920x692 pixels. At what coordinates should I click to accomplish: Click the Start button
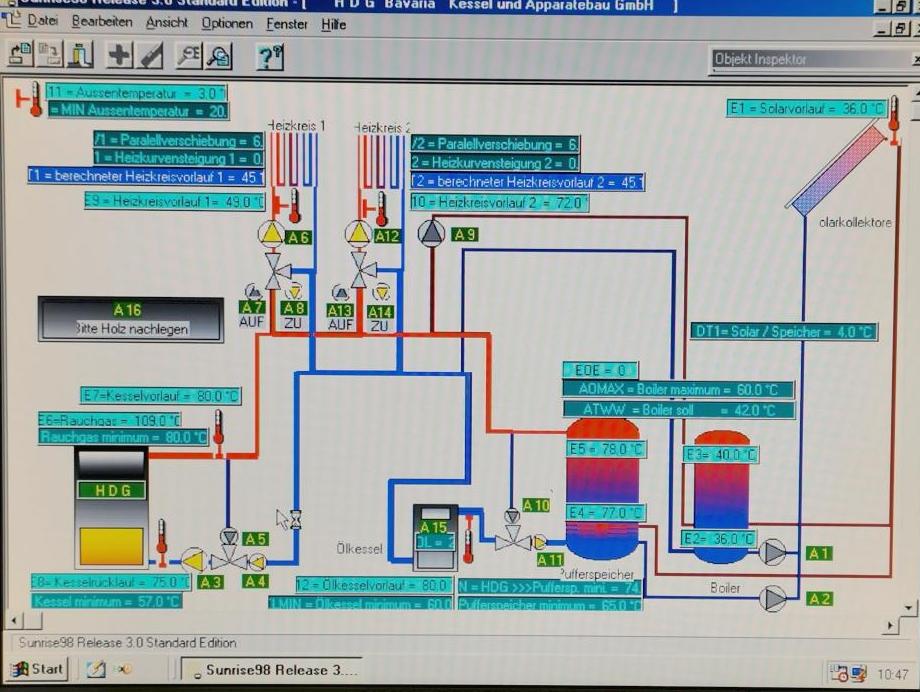39,669
